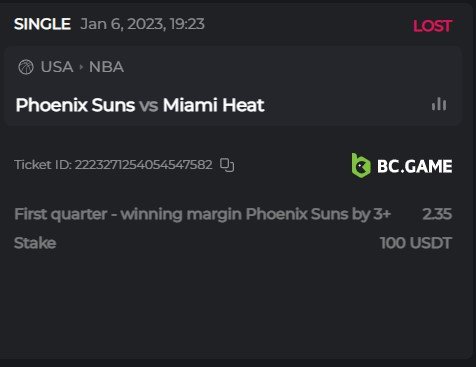Screen dimensions: 476x367
Task: Open the Phoenix Suns vs Miami Heat match card
Action: 233,86
